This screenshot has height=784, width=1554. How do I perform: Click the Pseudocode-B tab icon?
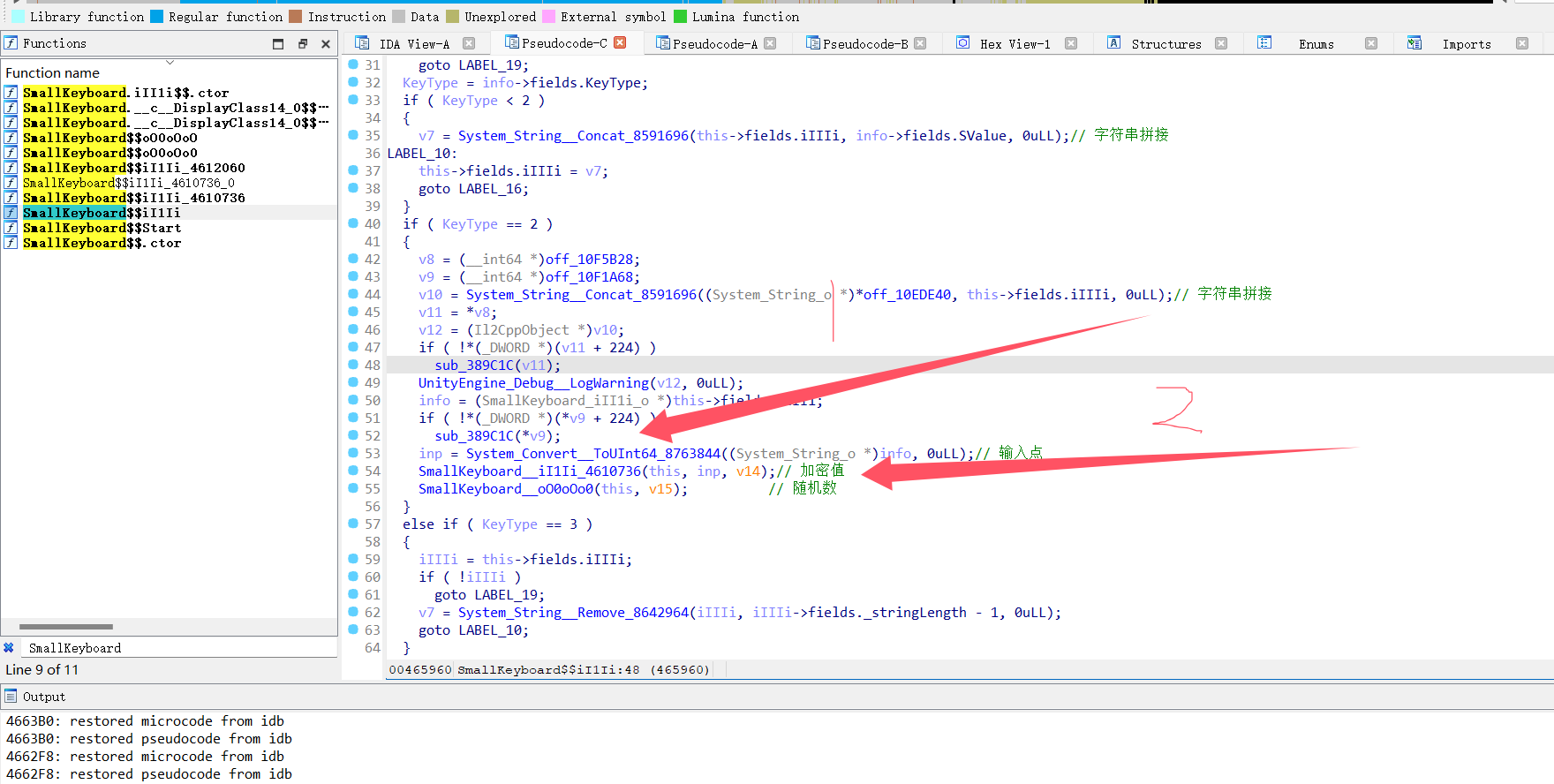coord(813,43)
